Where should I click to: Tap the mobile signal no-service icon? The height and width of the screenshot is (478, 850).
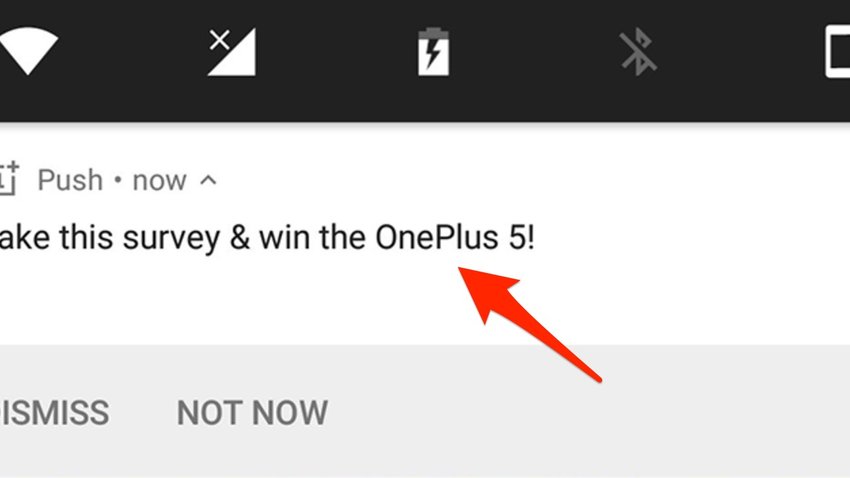click(232, 53)
